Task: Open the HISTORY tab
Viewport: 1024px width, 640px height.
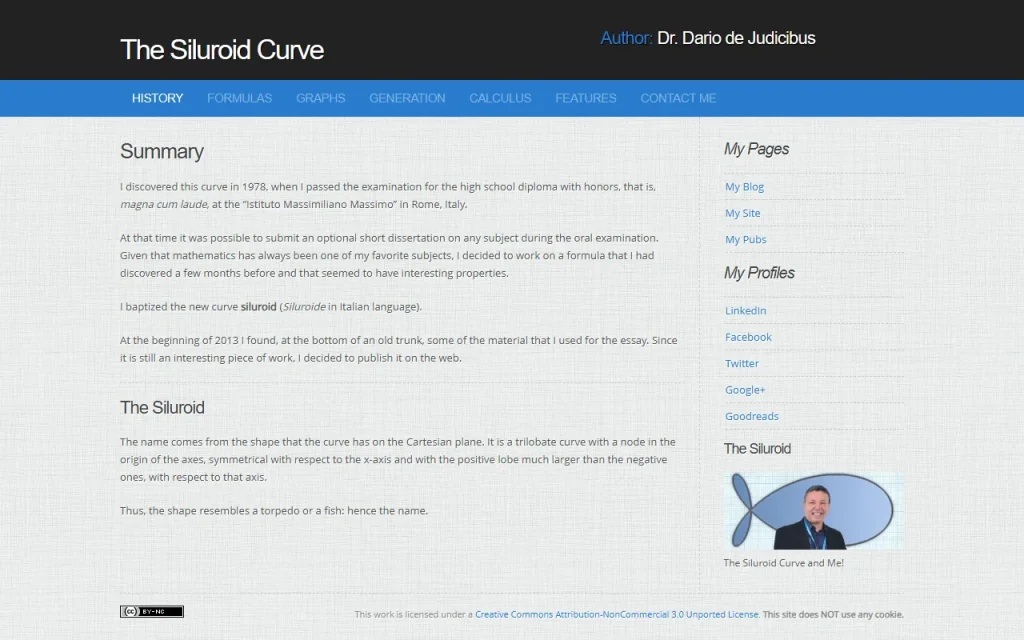Action: click(x=157, y=99)
